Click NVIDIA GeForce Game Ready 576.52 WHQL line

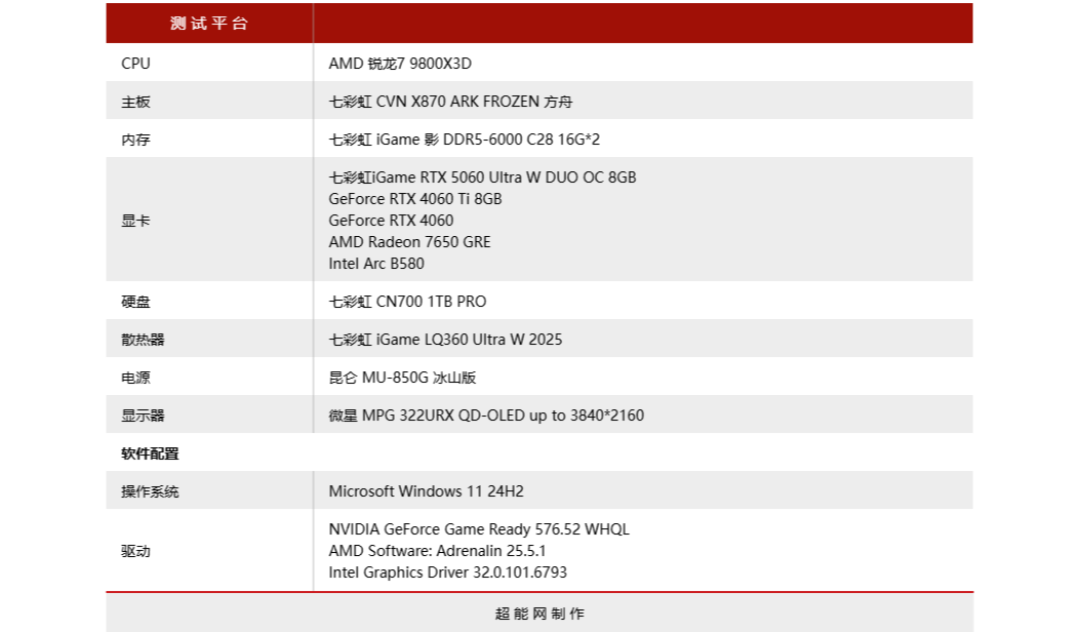[x=479, y=529]
